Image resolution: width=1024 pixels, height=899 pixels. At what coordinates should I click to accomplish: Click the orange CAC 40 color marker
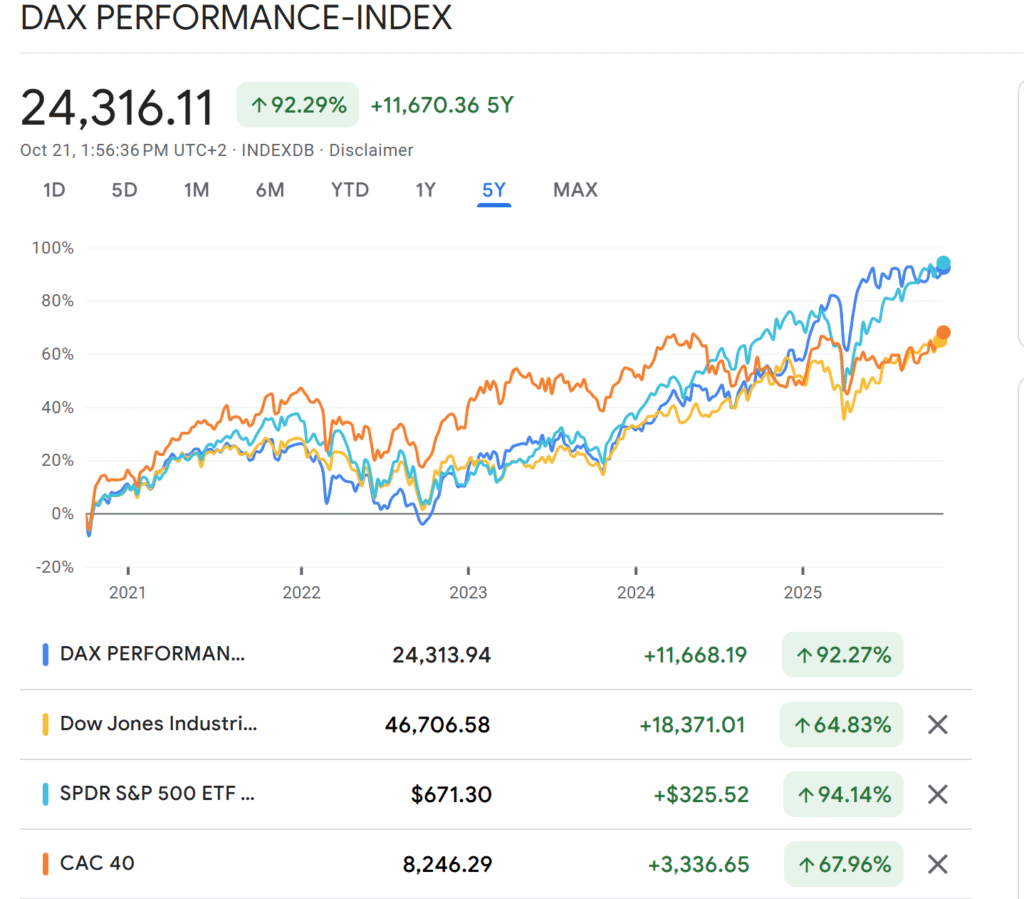45,865
